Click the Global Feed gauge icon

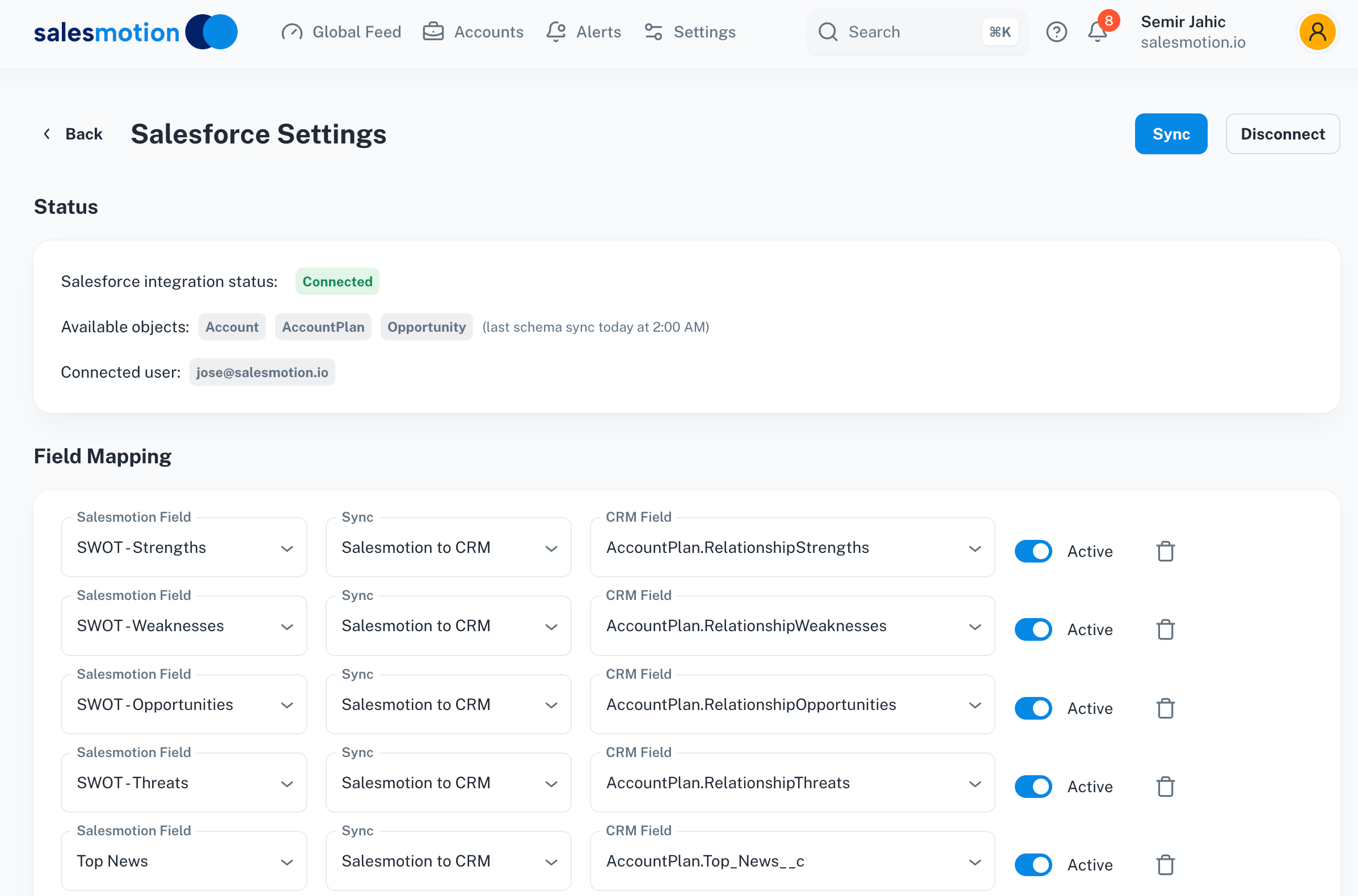tap(292, 32)
